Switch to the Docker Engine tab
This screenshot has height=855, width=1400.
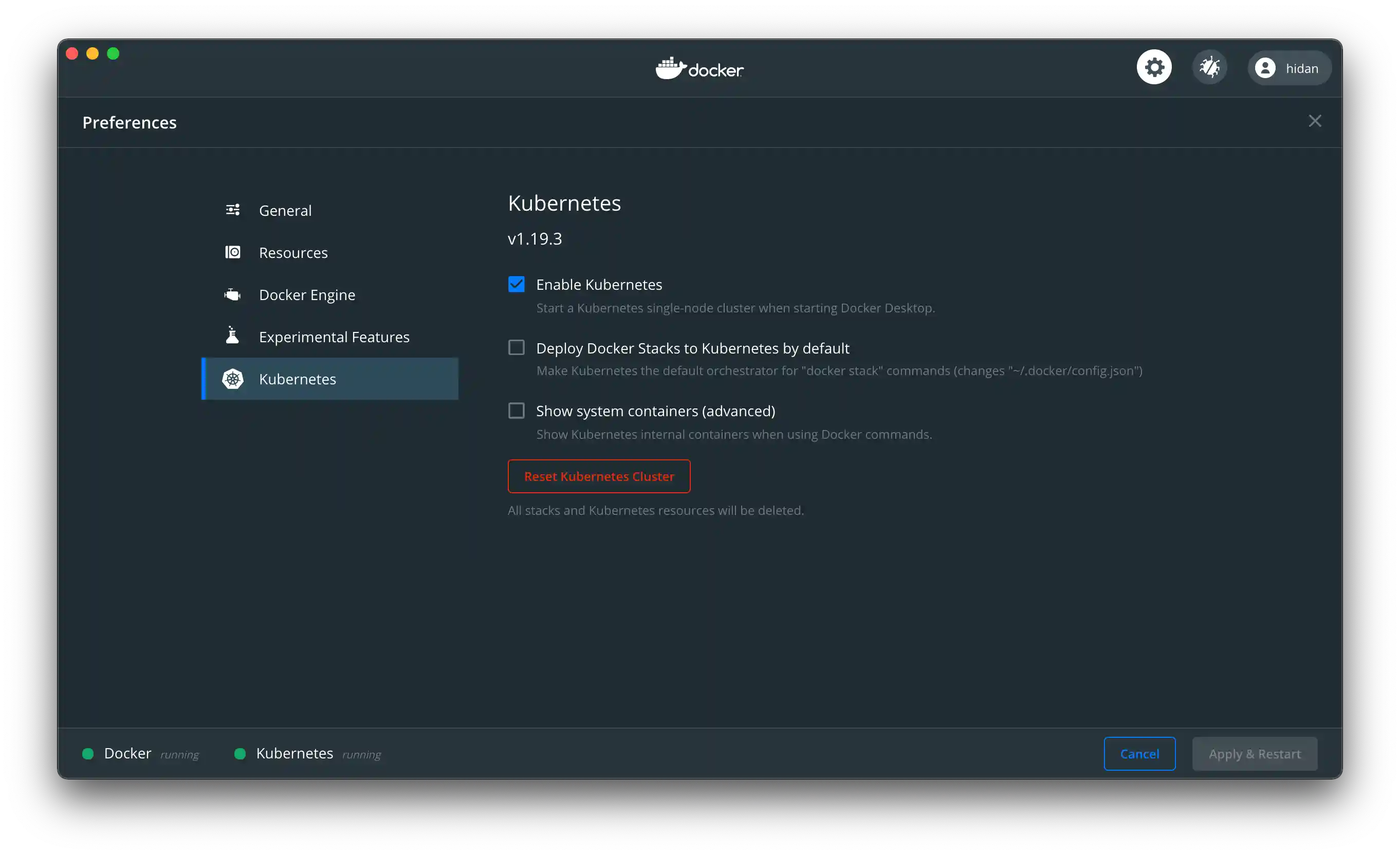[307, 294]
